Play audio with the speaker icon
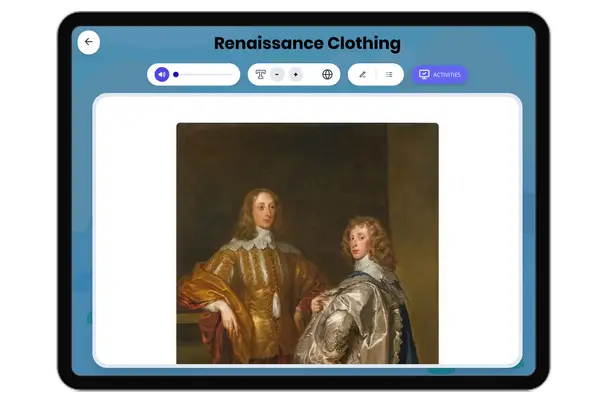 click(161, 74)
